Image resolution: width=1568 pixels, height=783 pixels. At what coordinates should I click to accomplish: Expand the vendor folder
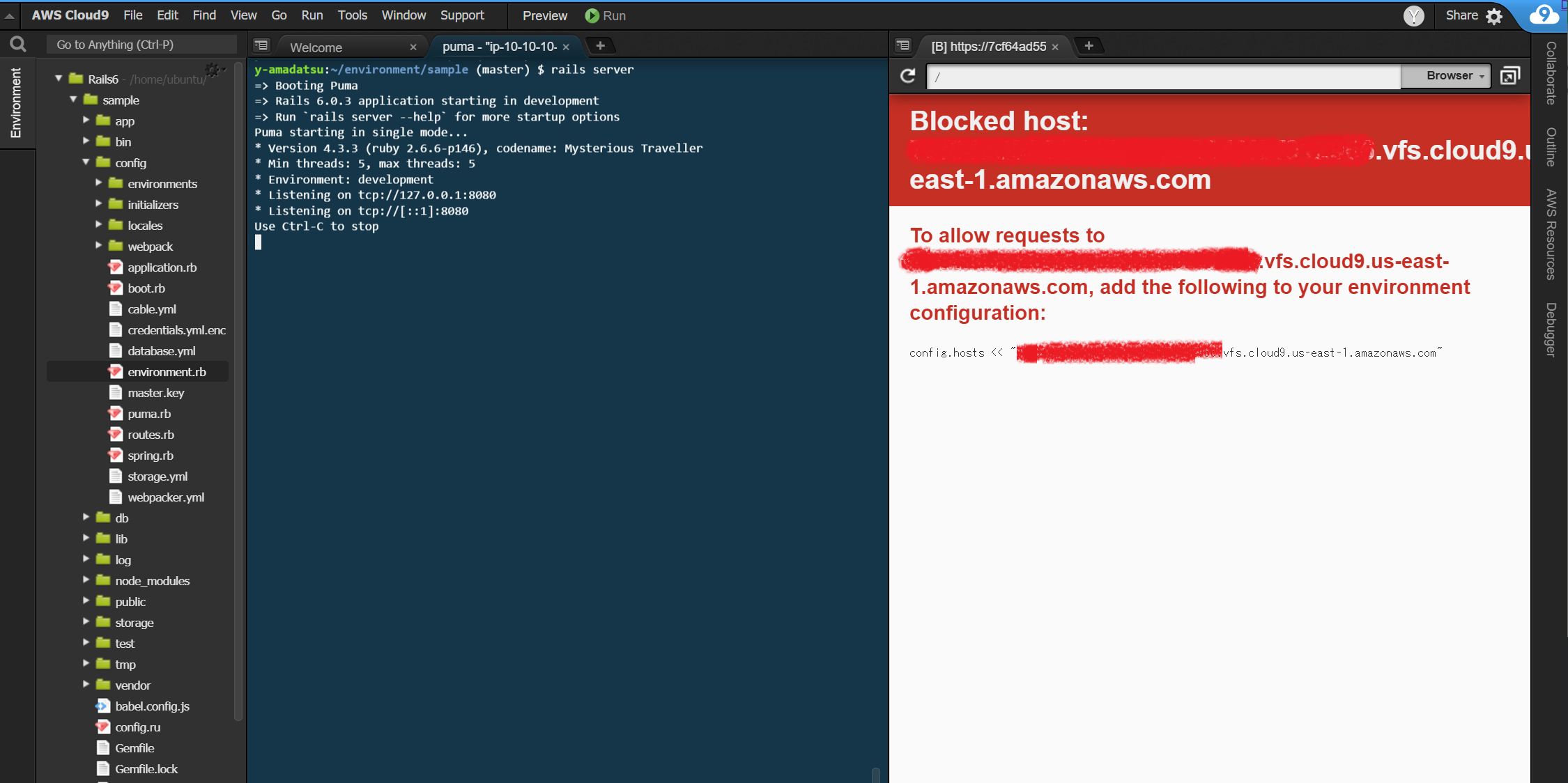[86, 685]
